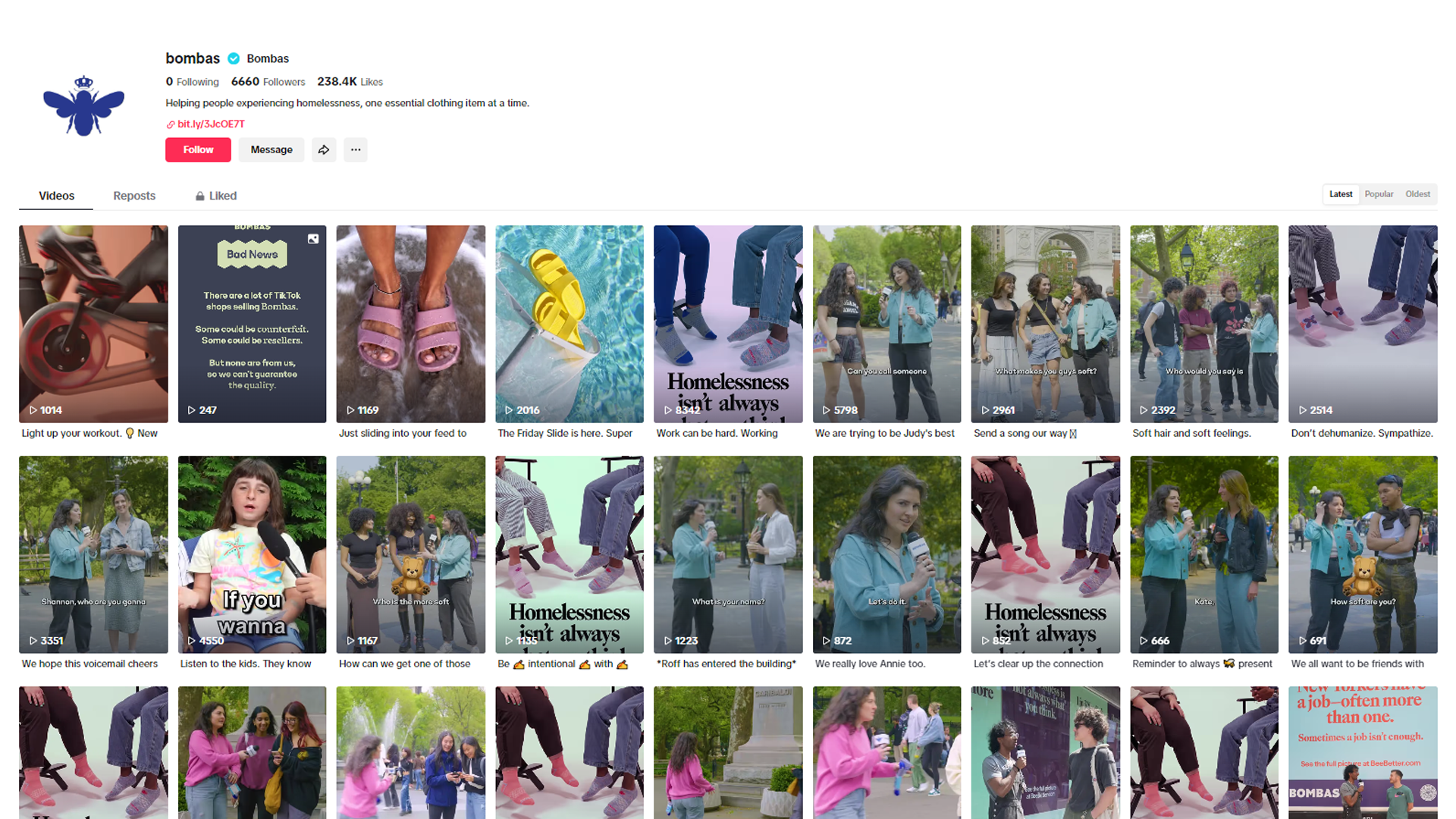Send a Message to bombas
Viewport: 1456px width, 819px height.
[271, 149]
